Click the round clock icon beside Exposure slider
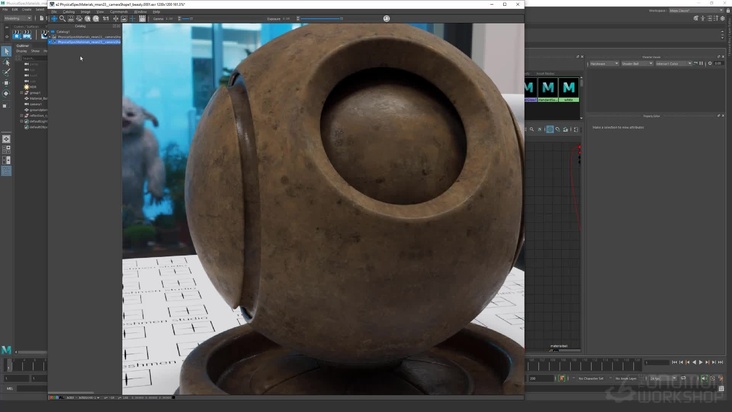 [x=387, y=19]
